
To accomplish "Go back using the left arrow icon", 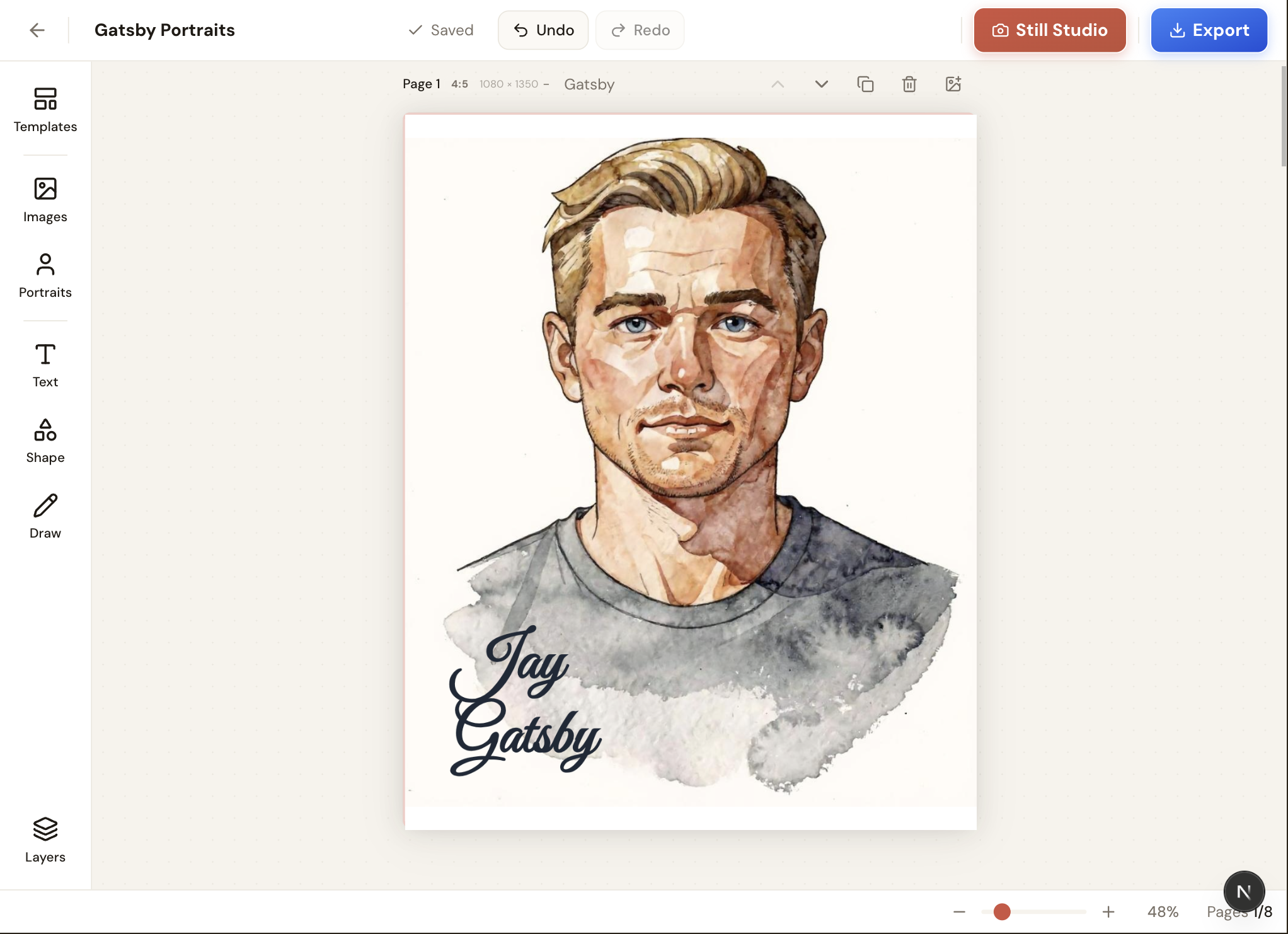I will coord(37,30).
